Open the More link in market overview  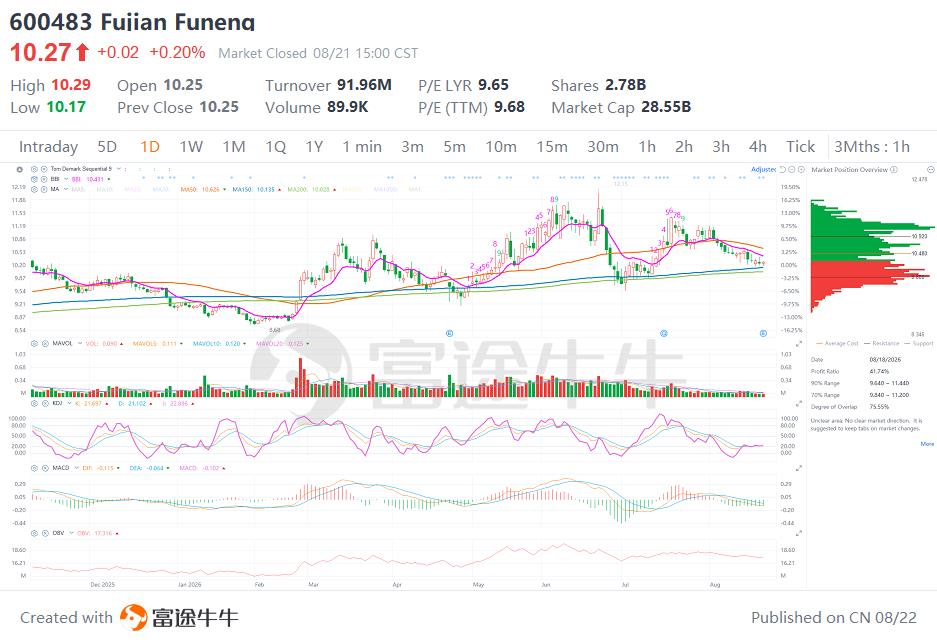click(x=927, y=444)
